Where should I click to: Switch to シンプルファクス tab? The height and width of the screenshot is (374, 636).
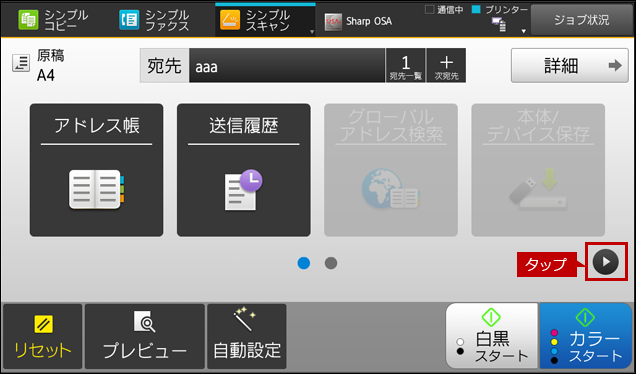[x=155, y=20]
